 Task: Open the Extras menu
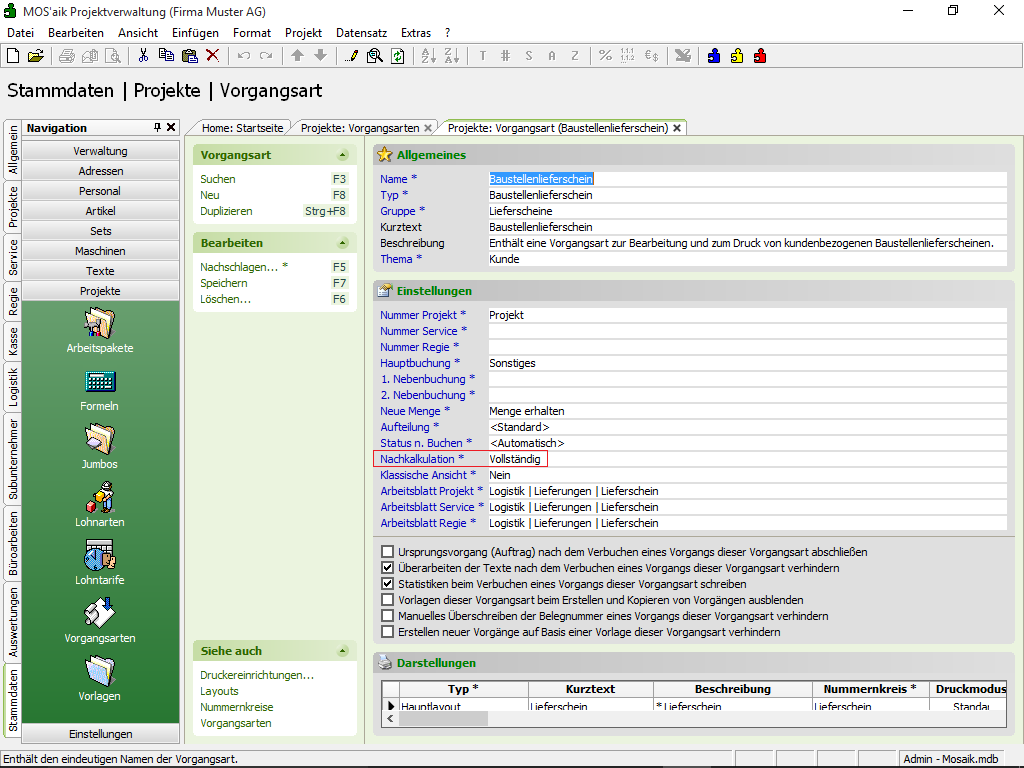coord(416,33)
